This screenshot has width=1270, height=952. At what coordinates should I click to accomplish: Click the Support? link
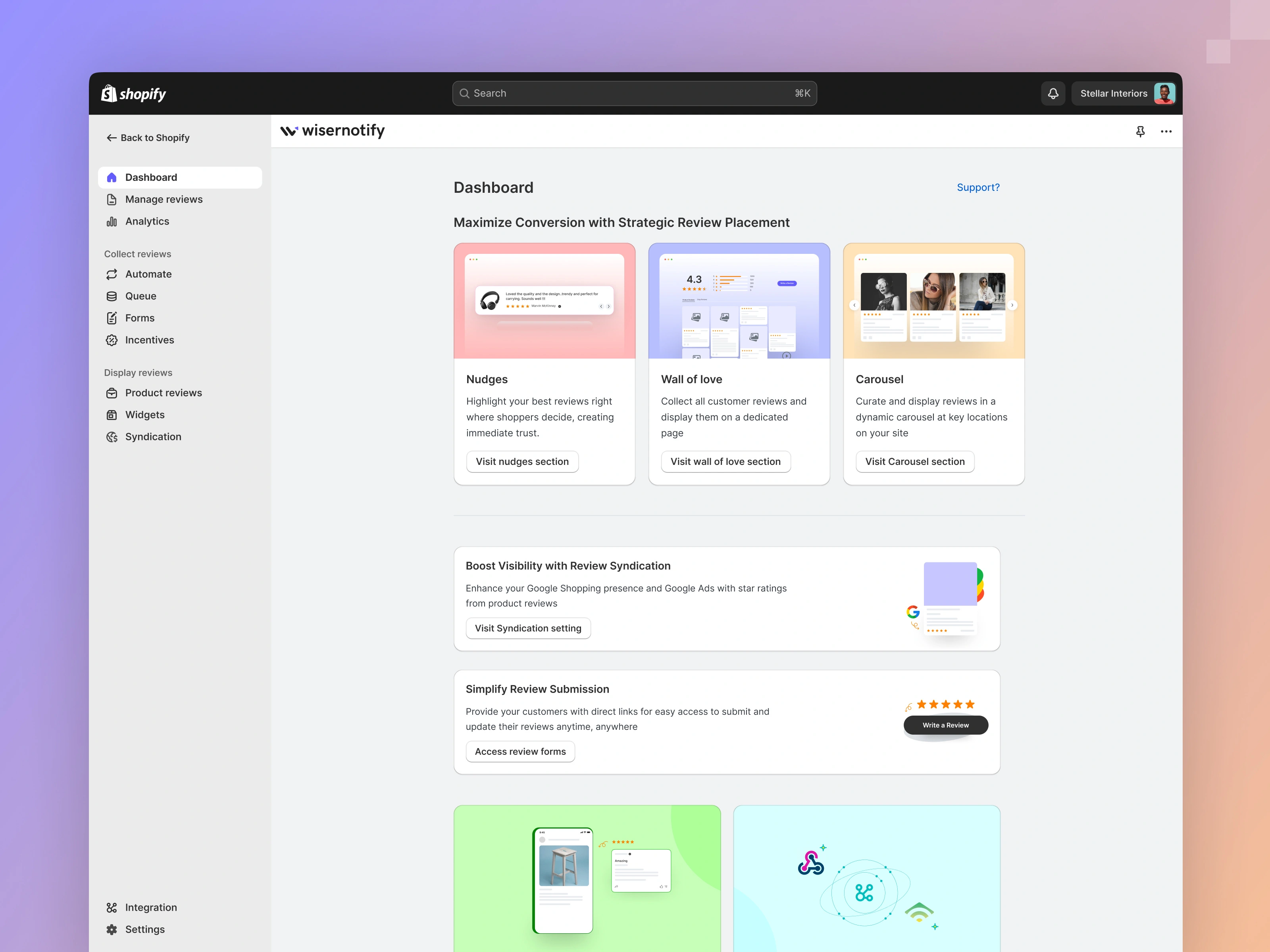[x=978, y=188]
